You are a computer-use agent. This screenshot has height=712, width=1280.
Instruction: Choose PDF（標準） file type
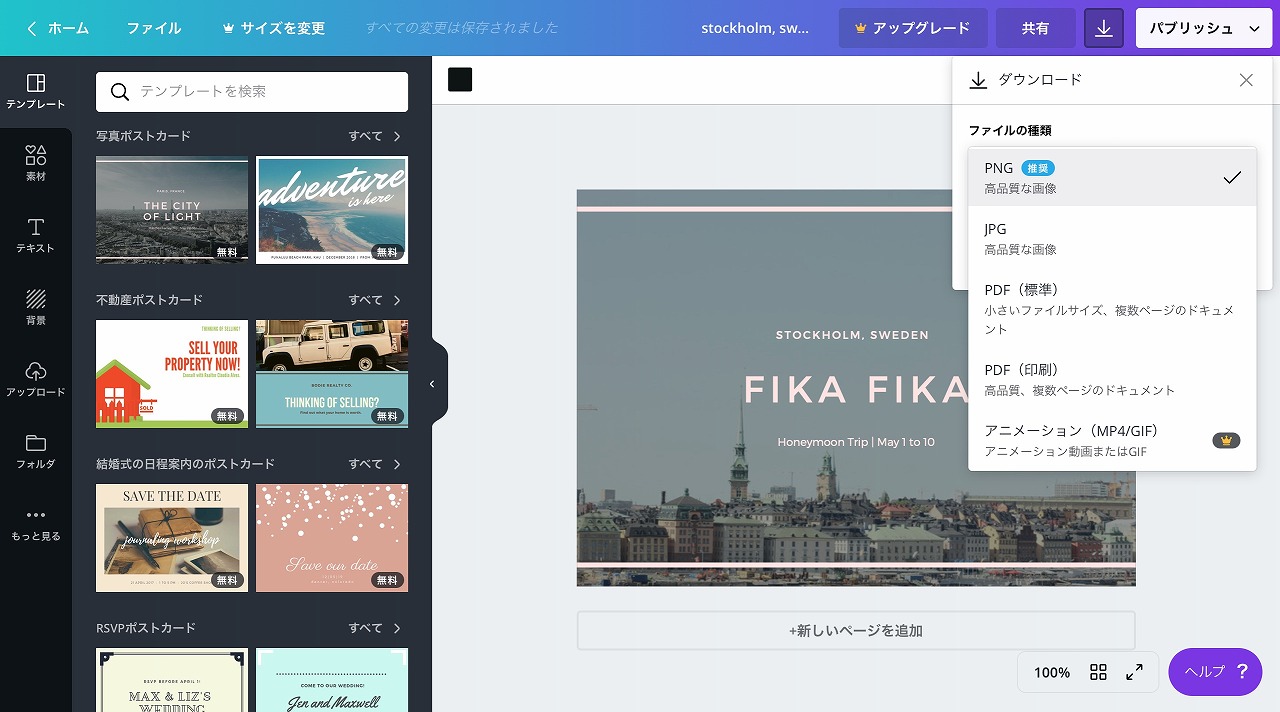point(1112,308)
